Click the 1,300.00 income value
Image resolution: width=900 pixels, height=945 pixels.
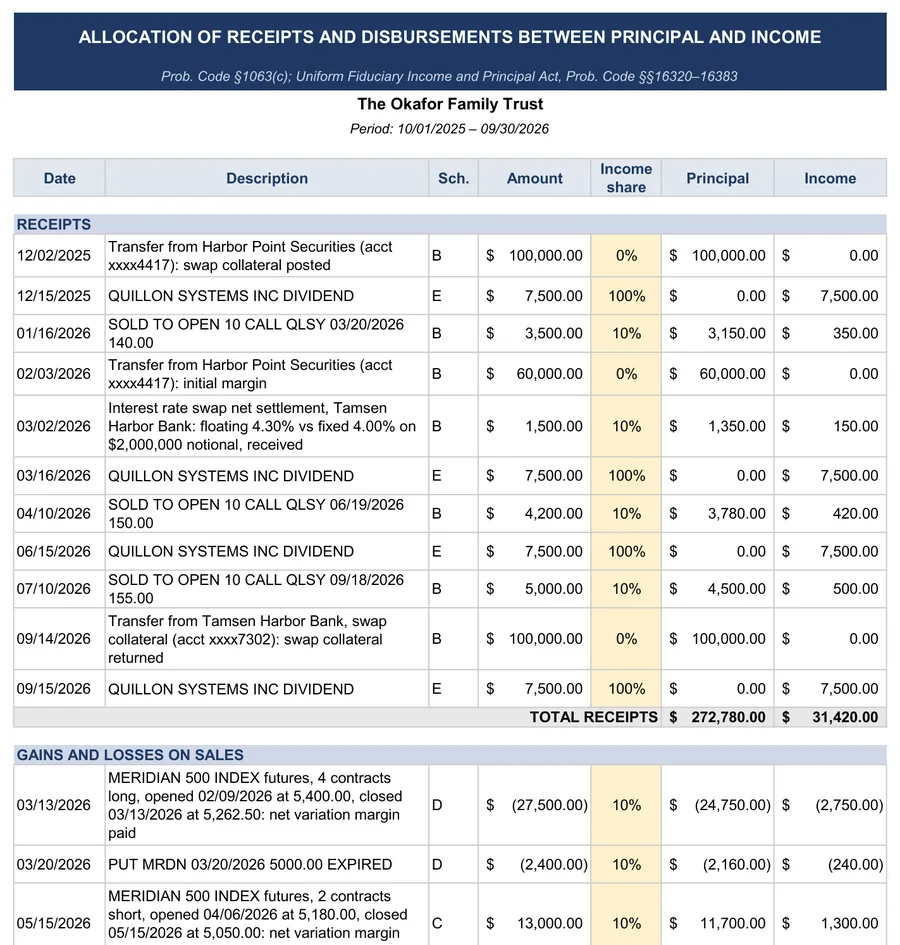[x=849, y=923]
